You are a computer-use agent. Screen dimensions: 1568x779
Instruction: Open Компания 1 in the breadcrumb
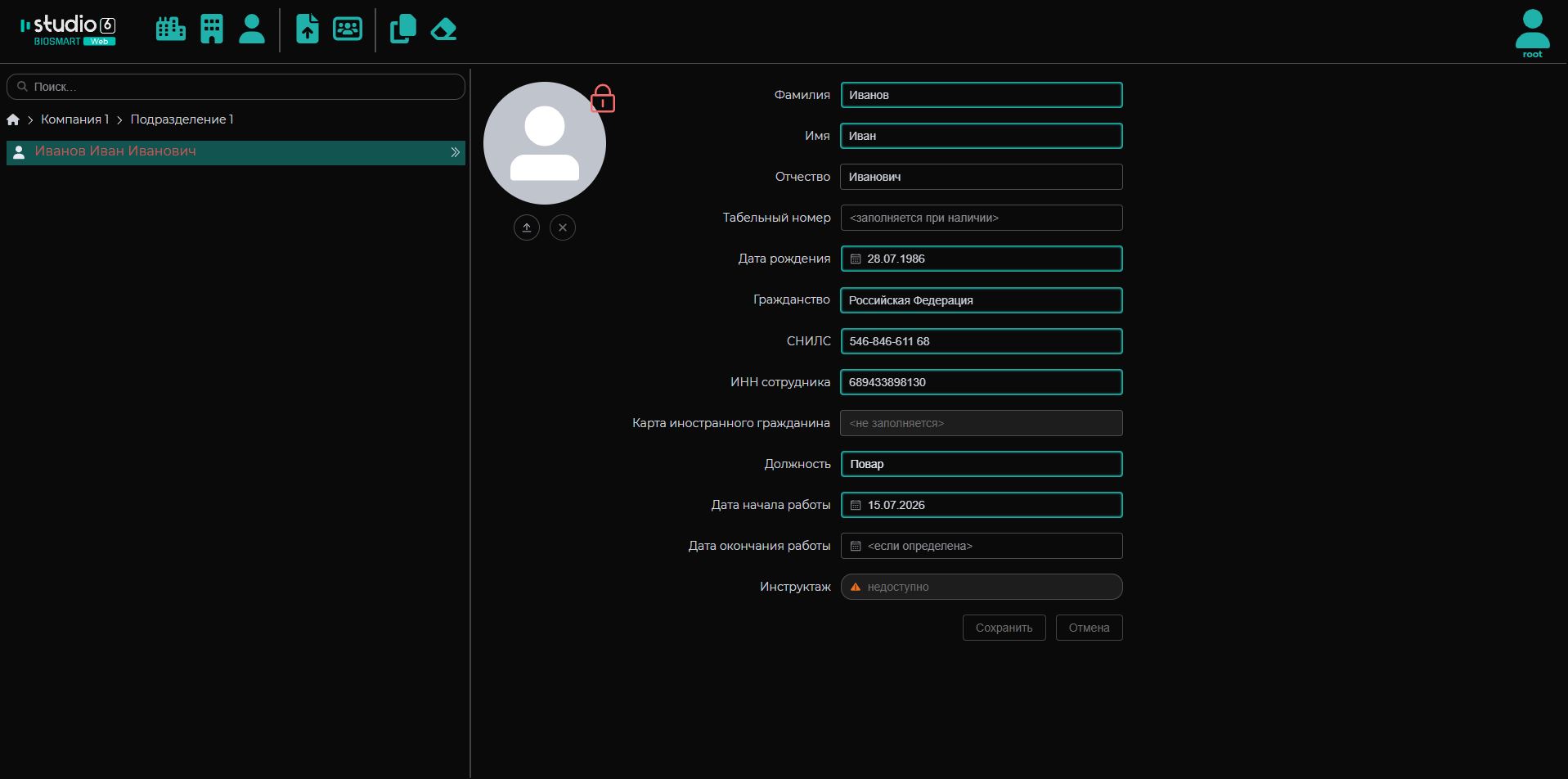74,119
